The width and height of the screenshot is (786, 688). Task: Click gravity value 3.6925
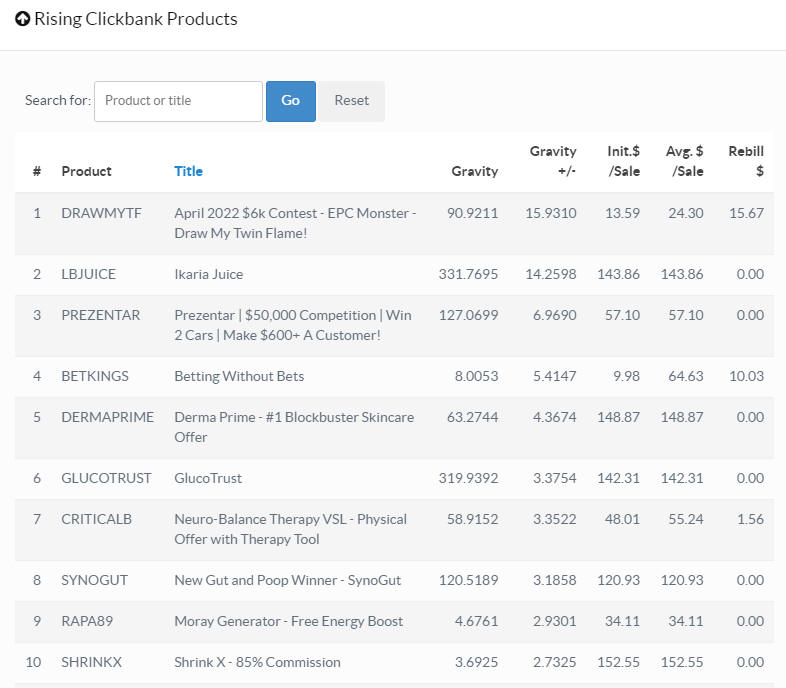click(x=477, y=662)
